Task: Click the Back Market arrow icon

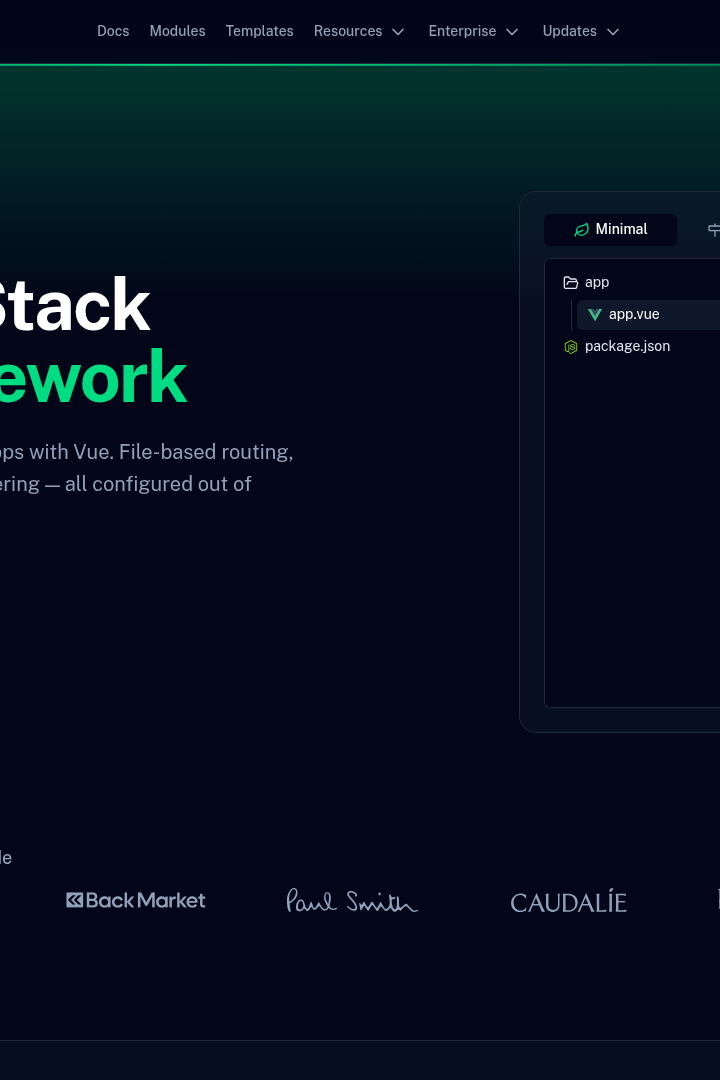Action: (74, 900)
